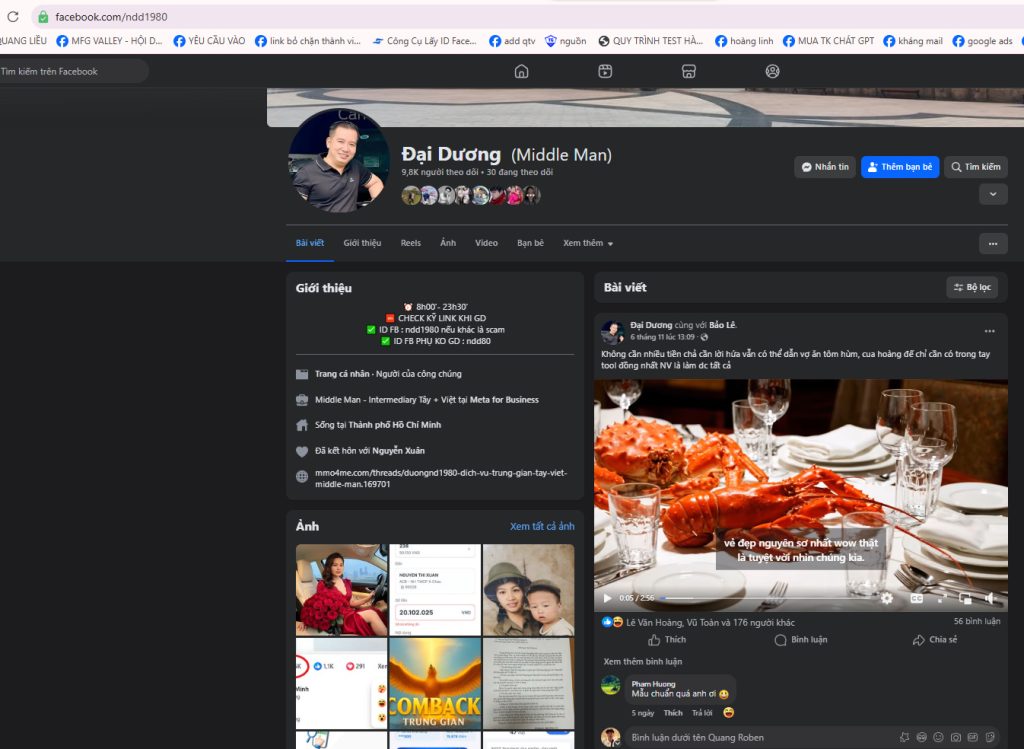Go to Facebook Home feed icon
1024x749 pixels.
(x=521, y=71)
